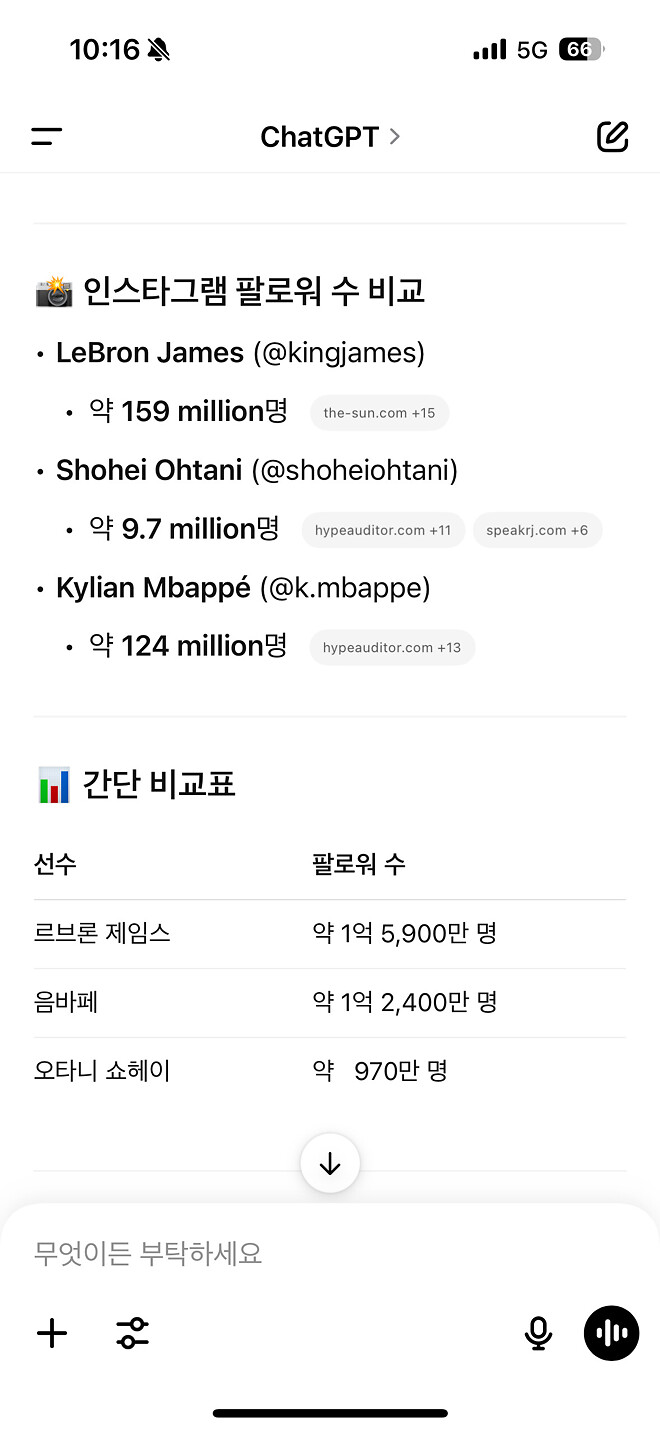Jump to latest message with down arrow

coord(330,1163)
